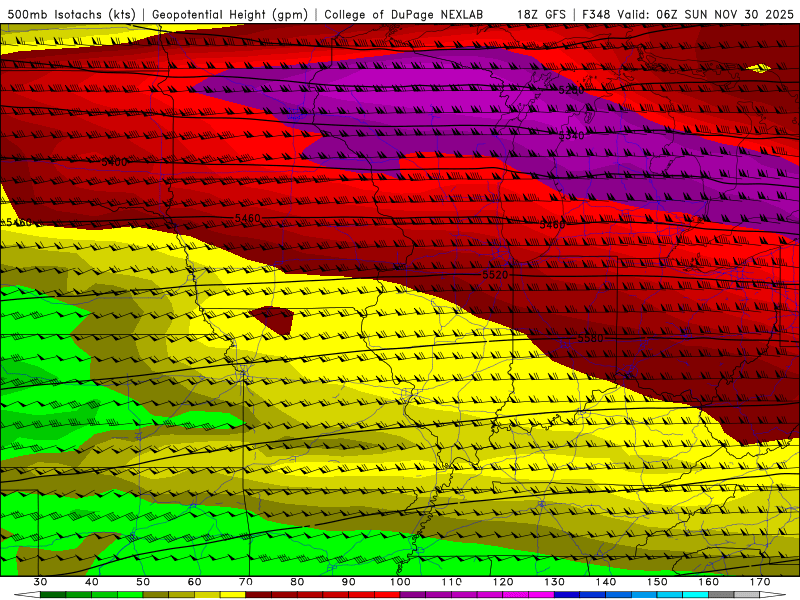Click the 170 value on the color scale

pos(760,582)
